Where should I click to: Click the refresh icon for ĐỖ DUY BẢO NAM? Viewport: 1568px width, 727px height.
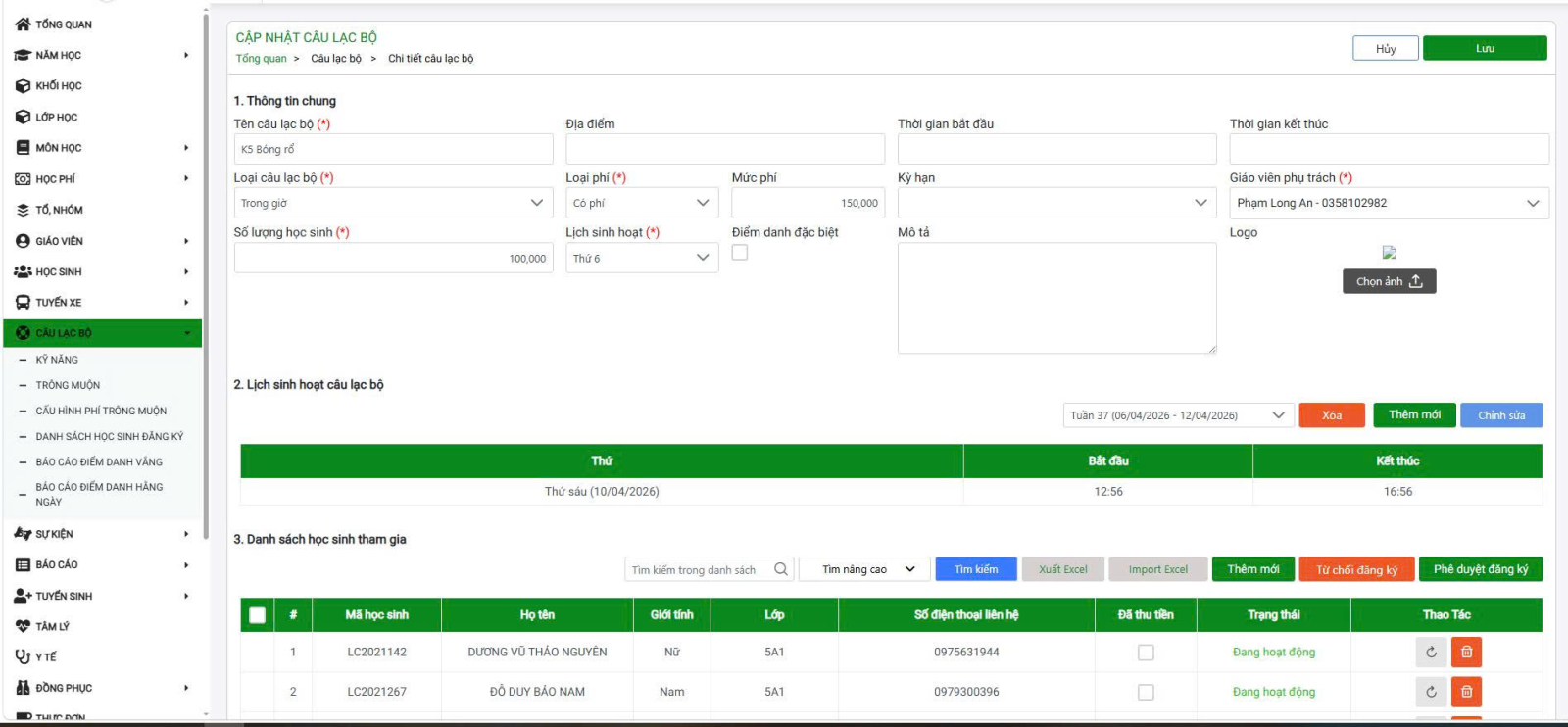tap(1431, 692)
